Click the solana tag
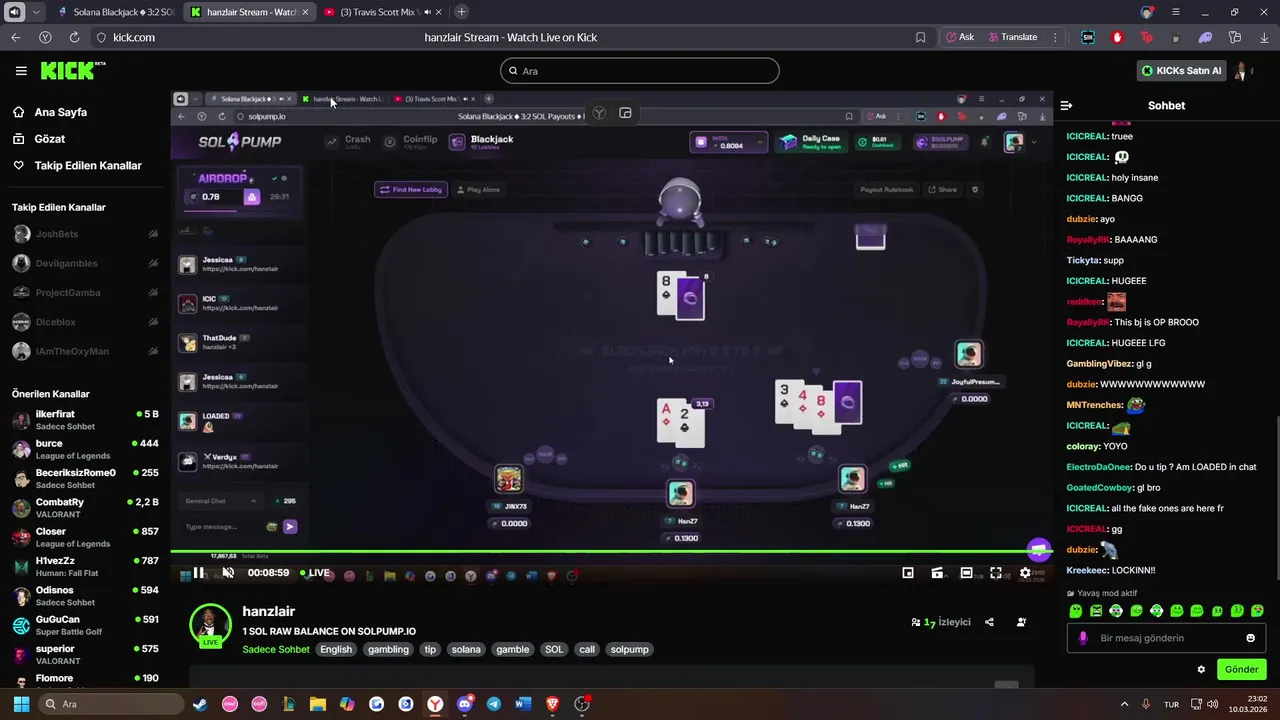Viewport: 1280px width, 720px height. [466, 649]
